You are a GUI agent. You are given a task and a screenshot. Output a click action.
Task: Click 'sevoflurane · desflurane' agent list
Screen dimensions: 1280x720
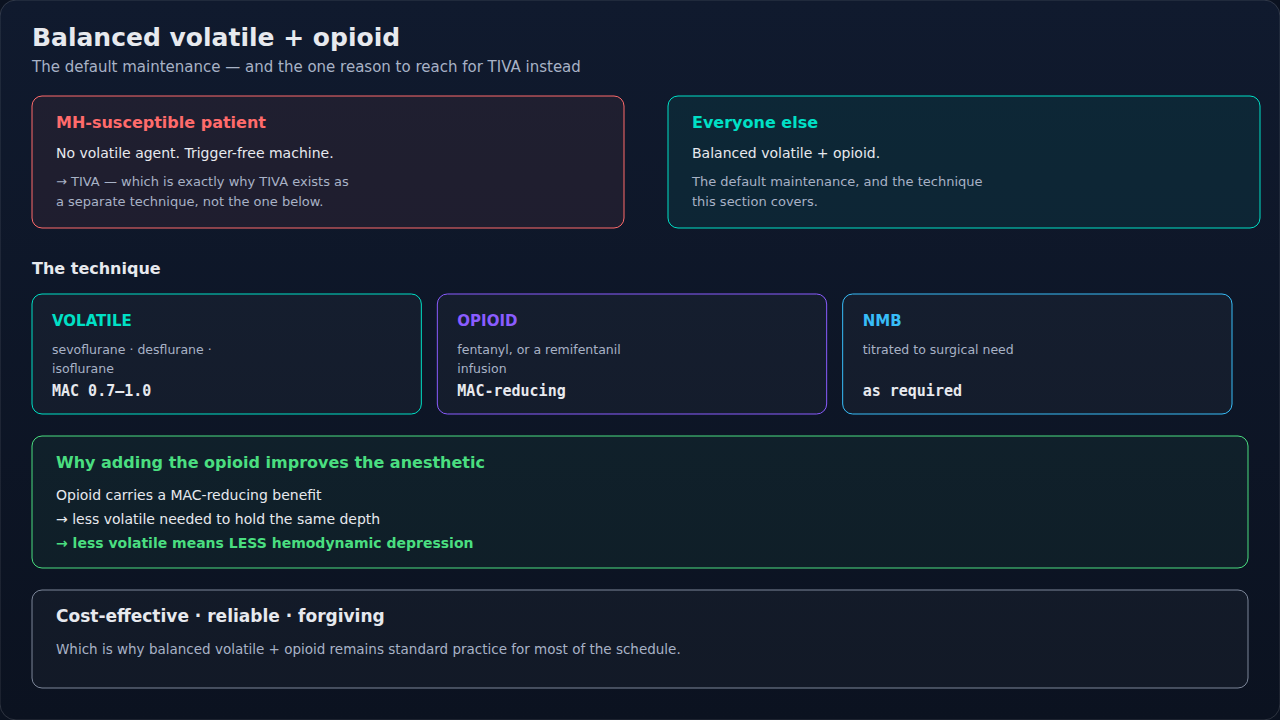[x=132, y=359]
